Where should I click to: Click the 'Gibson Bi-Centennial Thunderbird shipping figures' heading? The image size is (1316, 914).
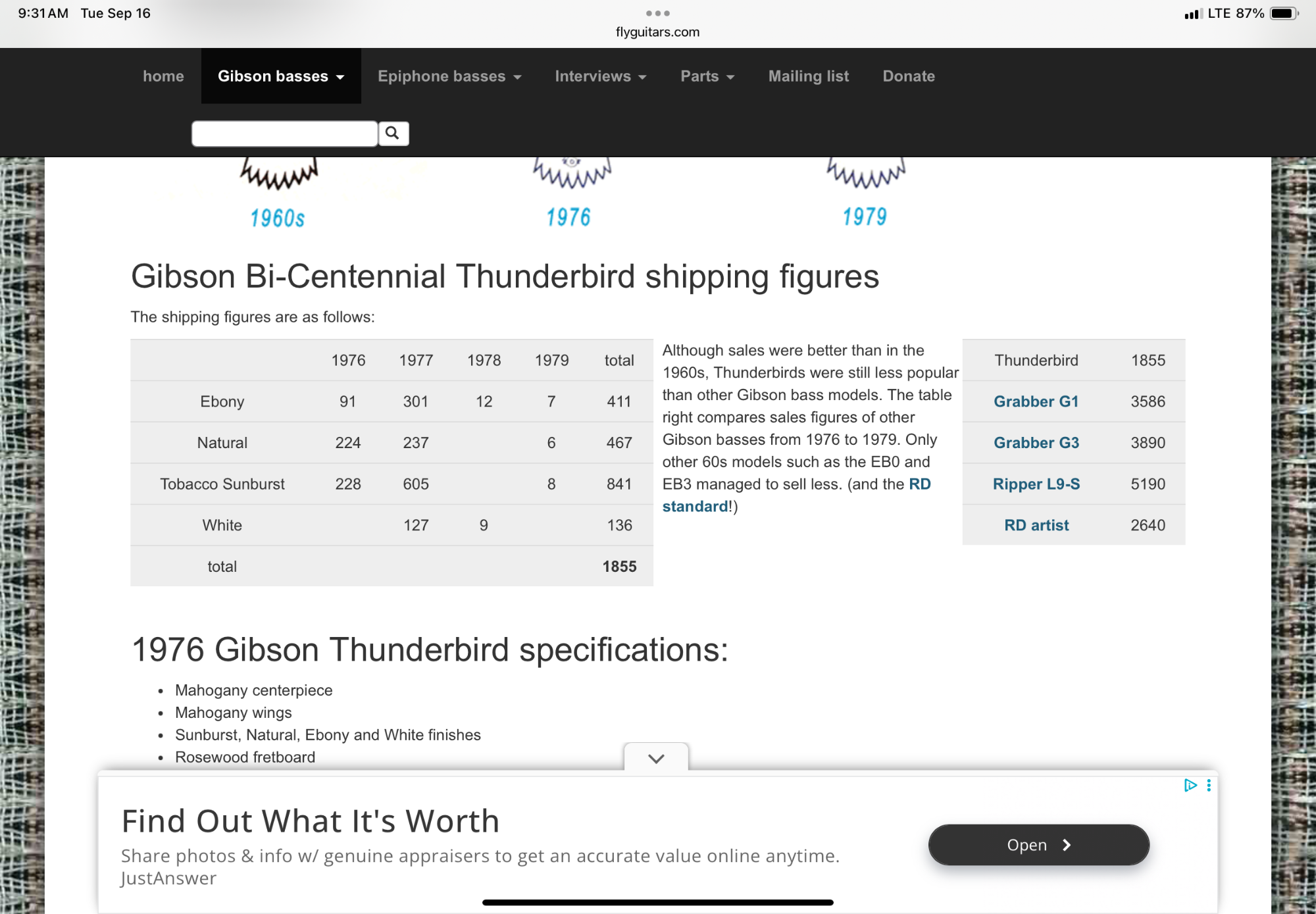click(505, 276)
